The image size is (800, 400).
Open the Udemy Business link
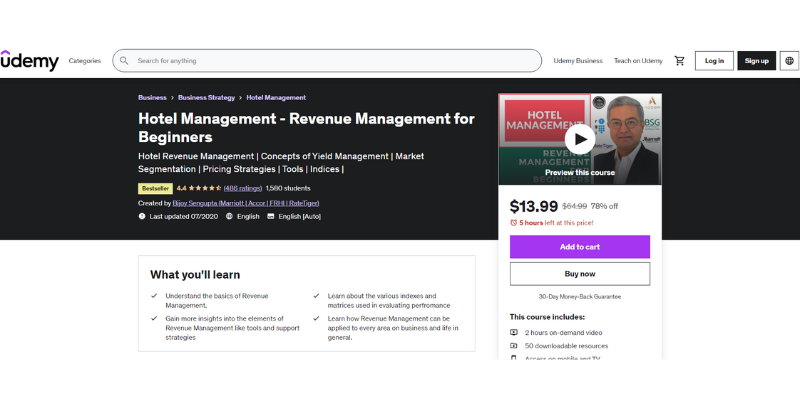tap(578, 61)
